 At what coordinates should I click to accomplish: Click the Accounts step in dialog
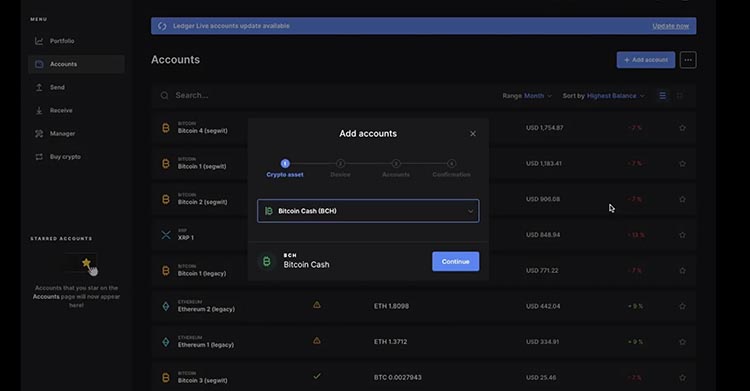[x=396, y=168]
